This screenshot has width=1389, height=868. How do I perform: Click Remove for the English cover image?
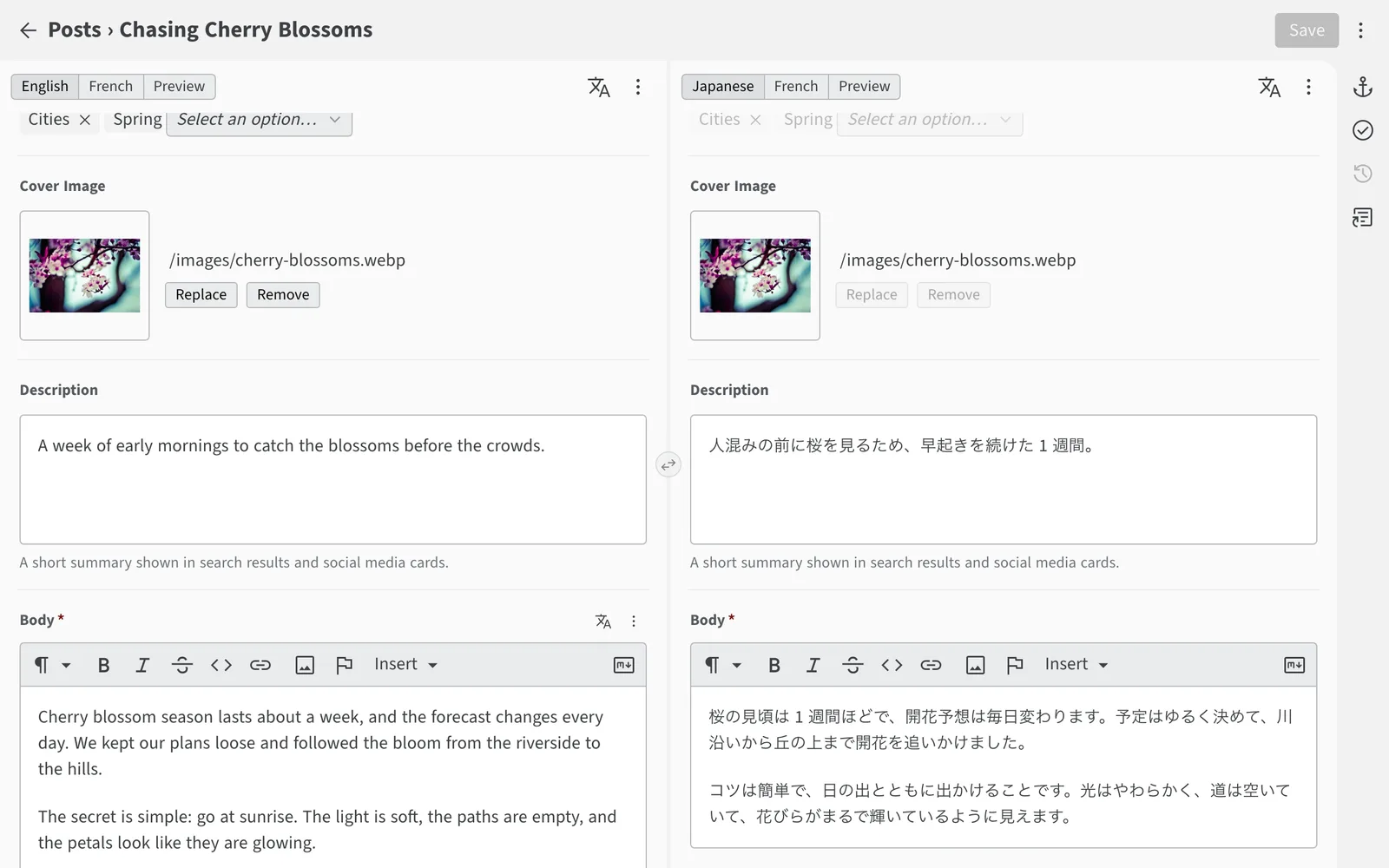(283, 295)
